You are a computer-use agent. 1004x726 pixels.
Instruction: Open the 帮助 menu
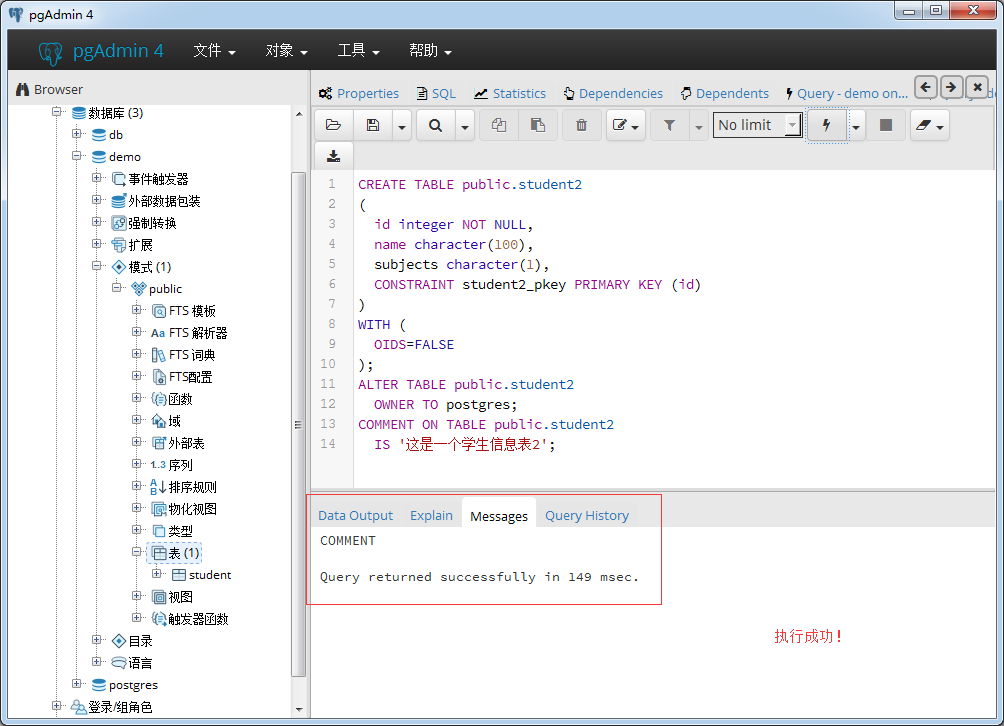click(x=430, y=51)
